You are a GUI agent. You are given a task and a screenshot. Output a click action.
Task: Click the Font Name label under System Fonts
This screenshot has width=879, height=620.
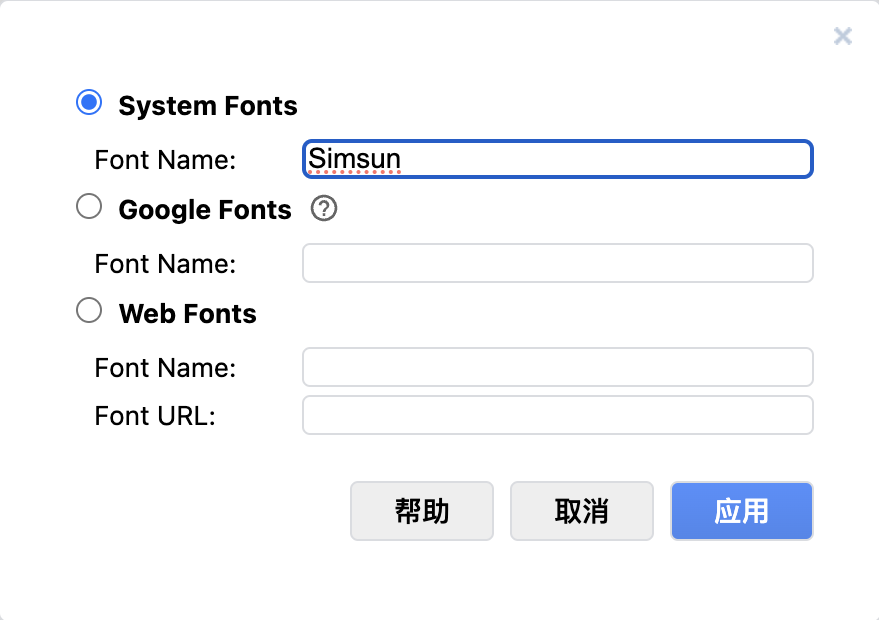tap(165, 159)
